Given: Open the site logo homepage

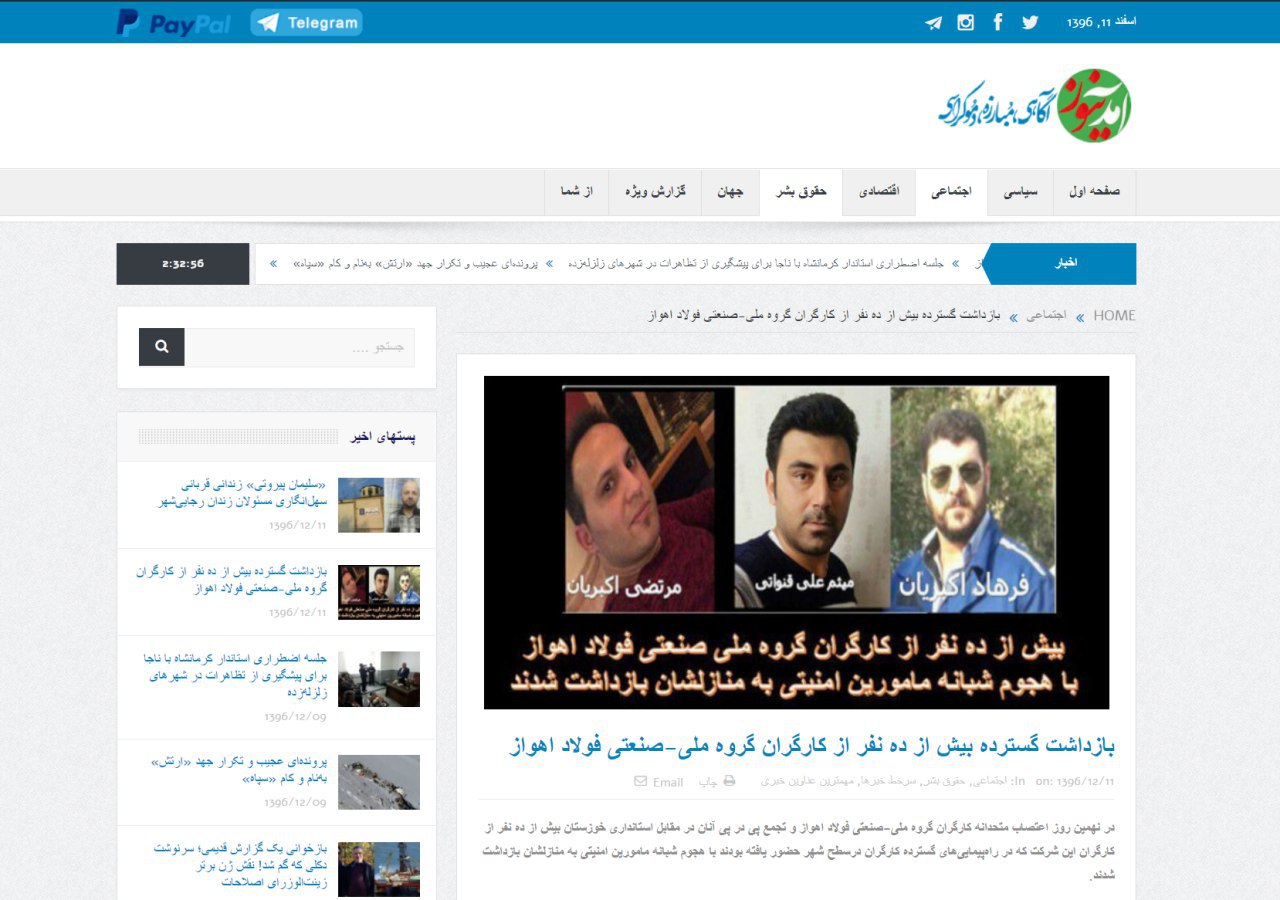Looking at the screenshot, I should click(x=1034, y=105).
